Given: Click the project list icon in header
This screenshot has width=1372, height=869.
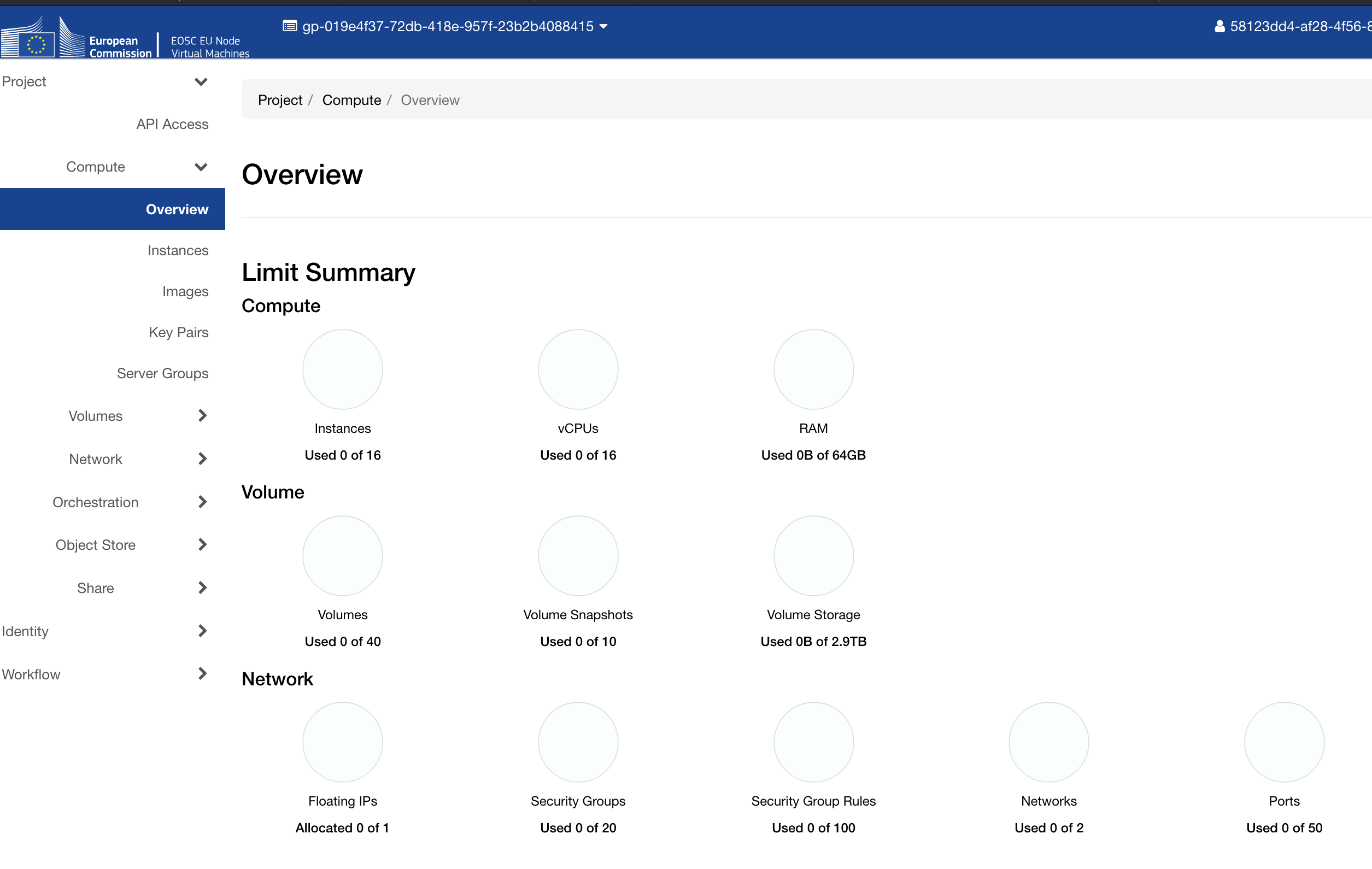Looking at the screenshot, I should (290, 26).
